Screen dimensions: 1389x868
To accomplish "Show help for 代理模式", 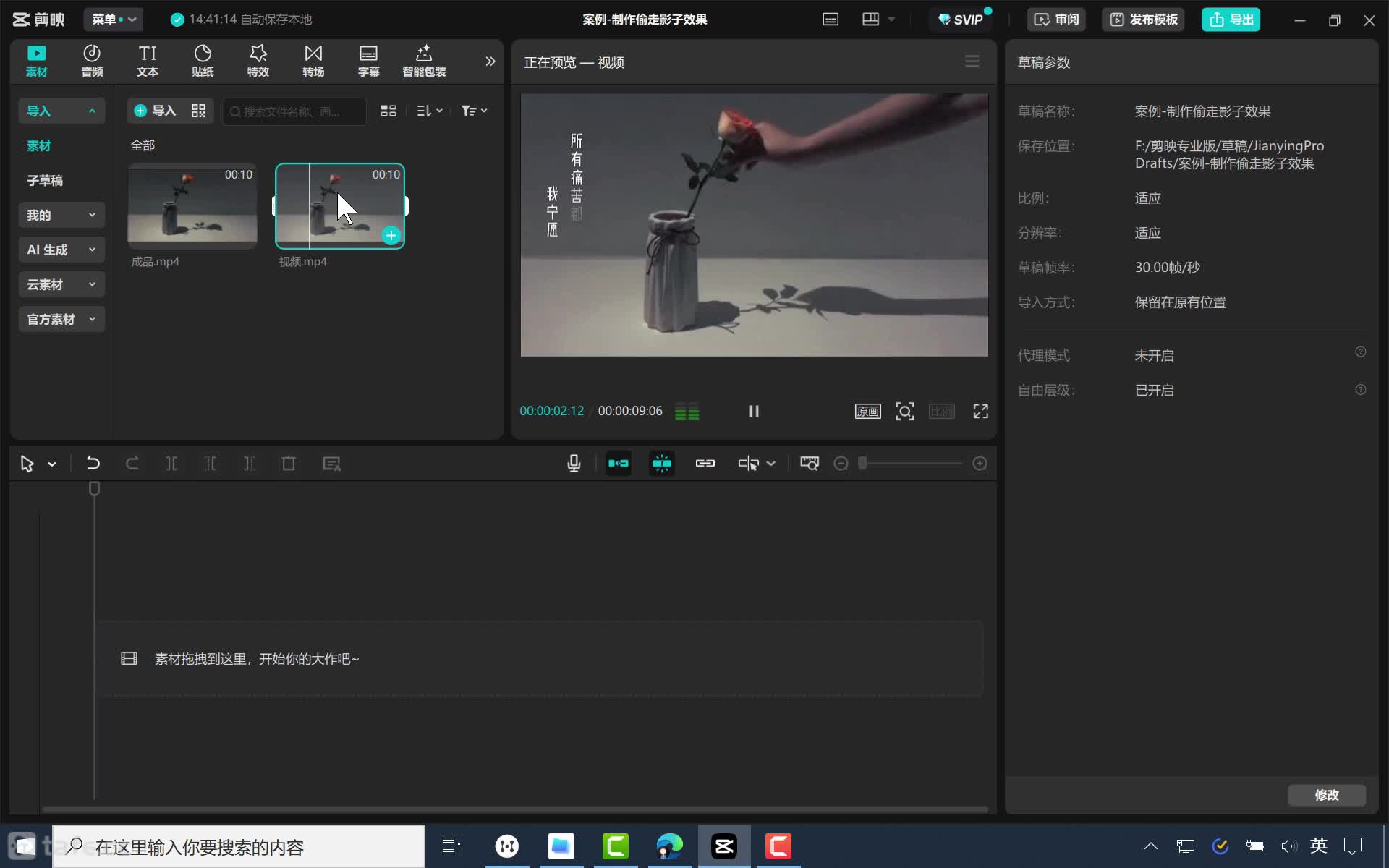I will (x=1360, y=352).
